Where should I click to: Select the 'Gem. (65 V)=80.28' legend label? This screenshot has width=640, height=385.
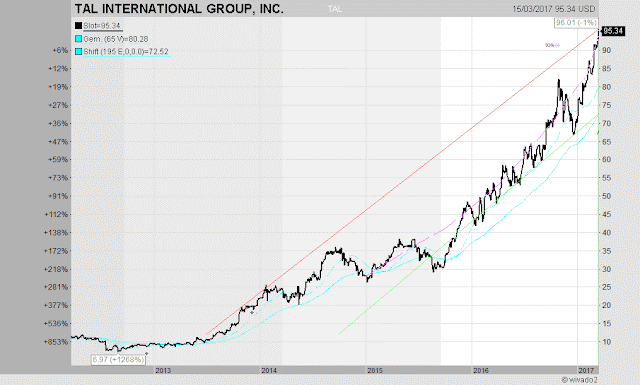point(116,39)
